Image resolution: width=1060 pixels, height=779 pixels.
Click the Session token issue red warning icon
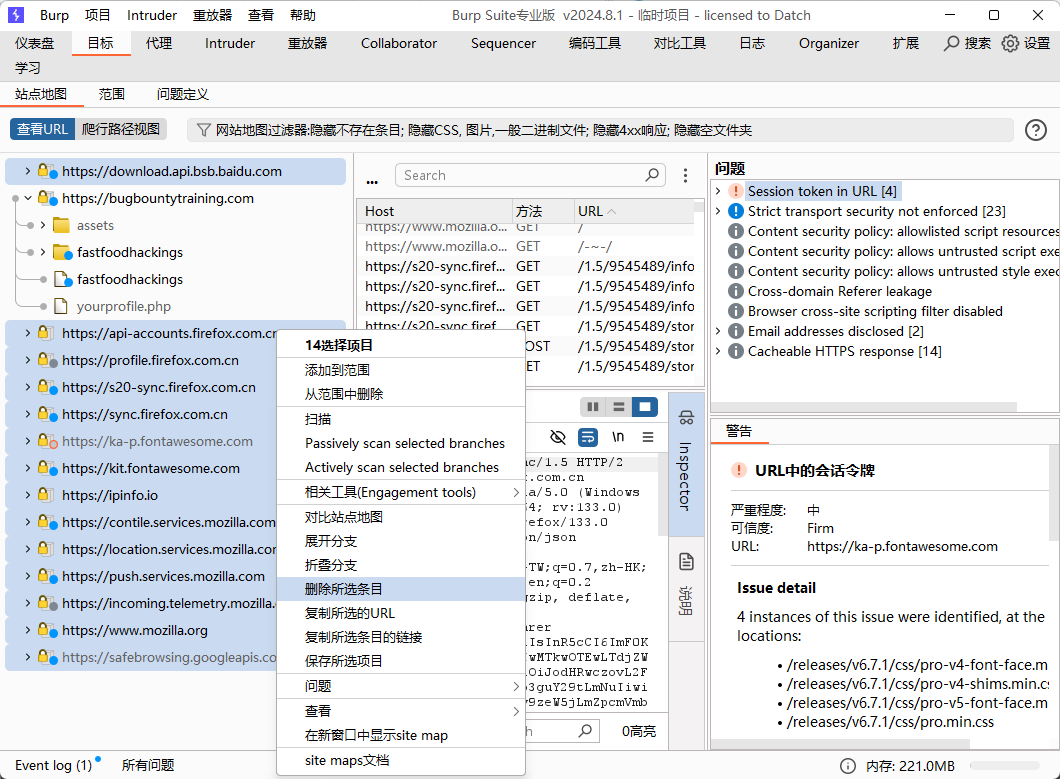[736, 191]
